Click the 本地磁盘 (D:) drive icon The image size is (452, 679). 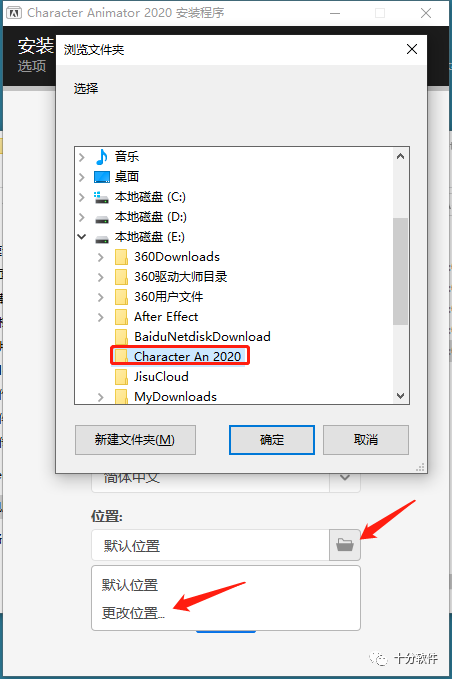point(102,218)
